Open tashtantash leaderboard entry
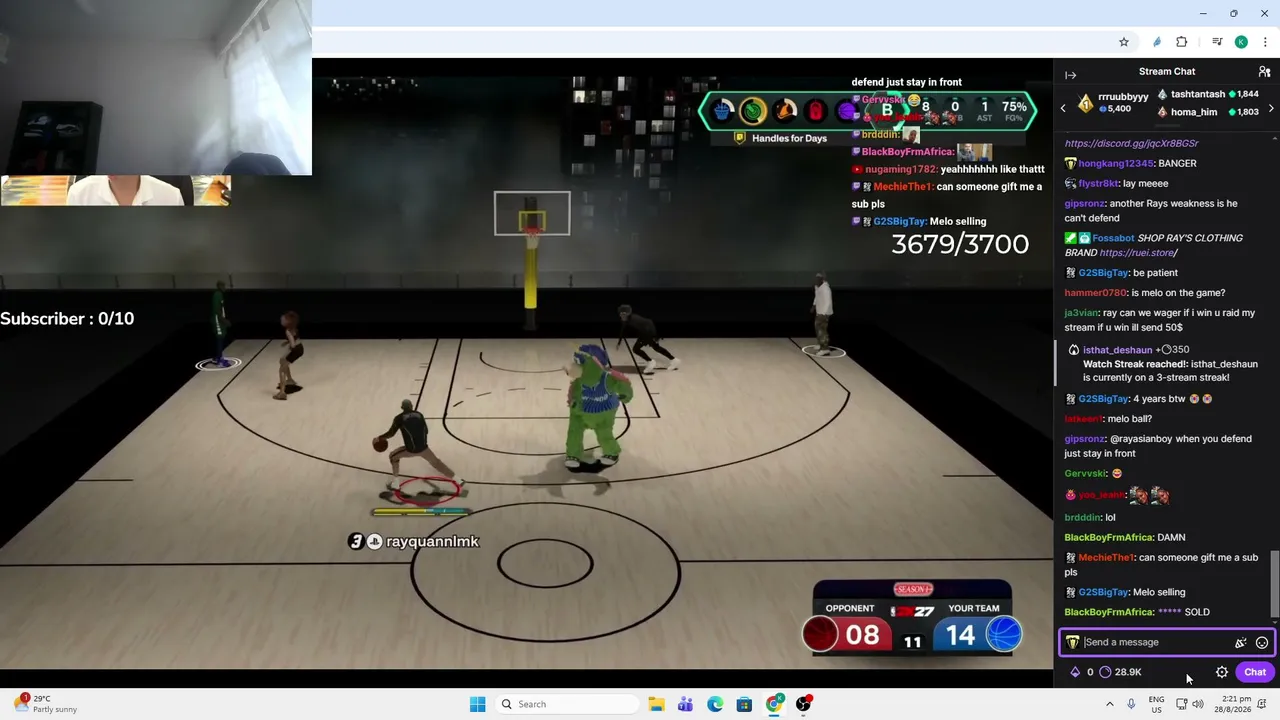1280x720 pixels. tap(1208, 94)
